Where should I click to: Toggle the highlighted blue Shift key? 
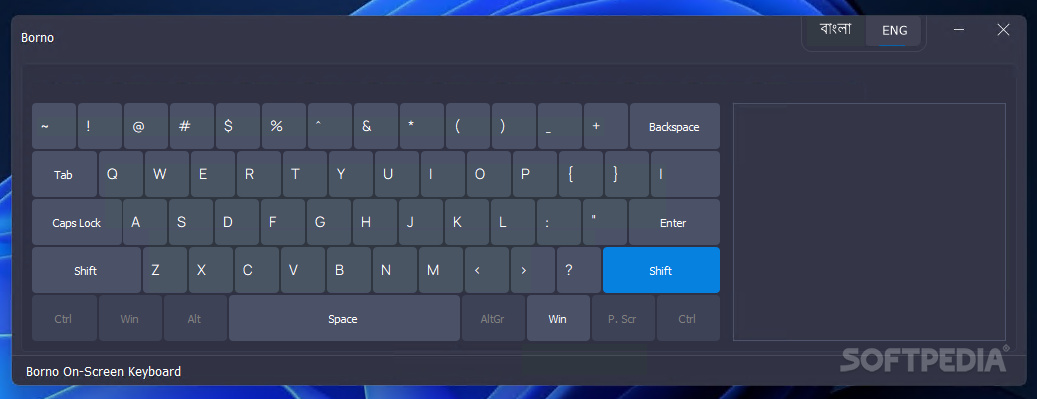point(661,270)
